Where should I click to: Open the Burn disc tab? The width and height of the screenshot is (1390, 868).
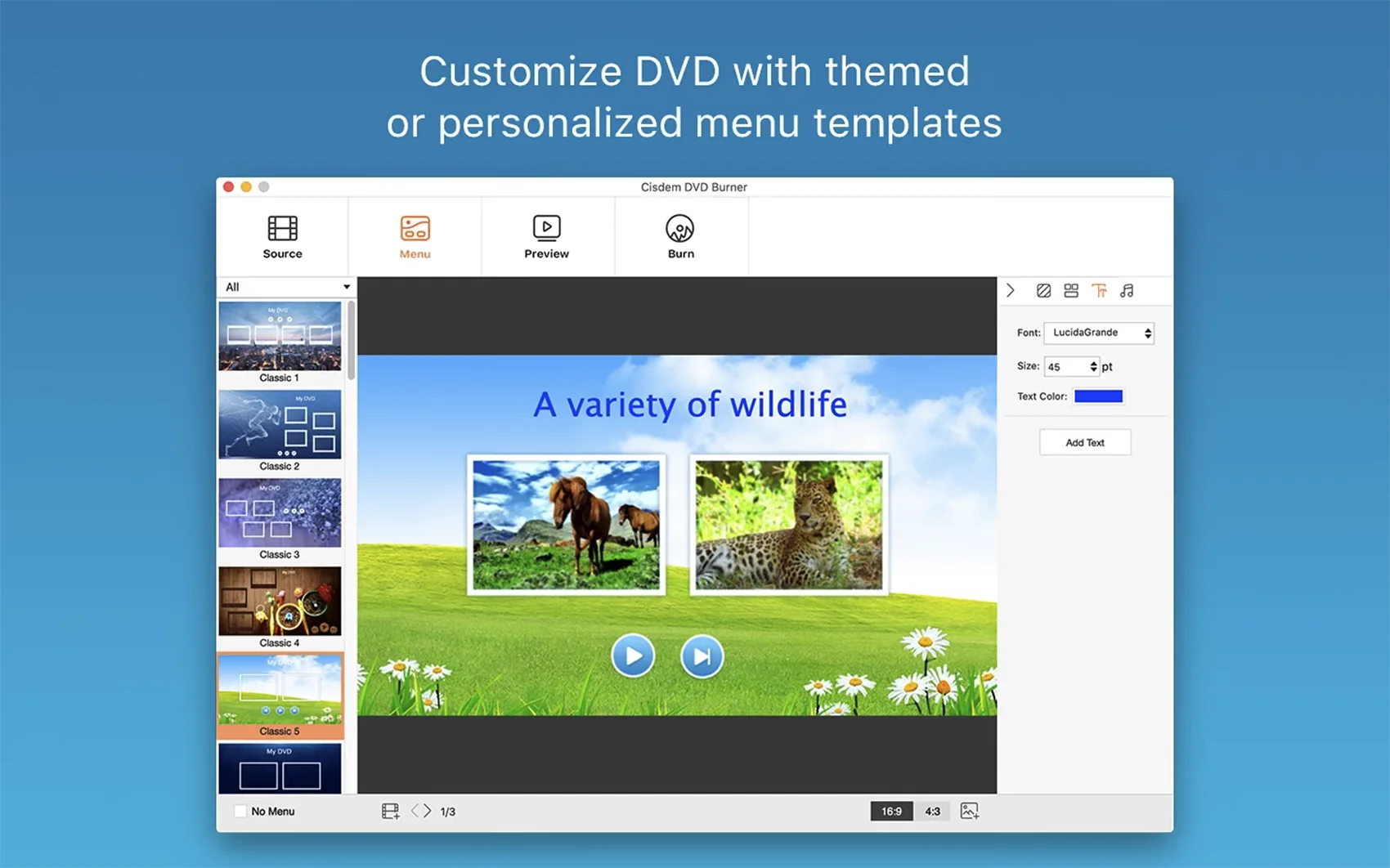point(679,236)
